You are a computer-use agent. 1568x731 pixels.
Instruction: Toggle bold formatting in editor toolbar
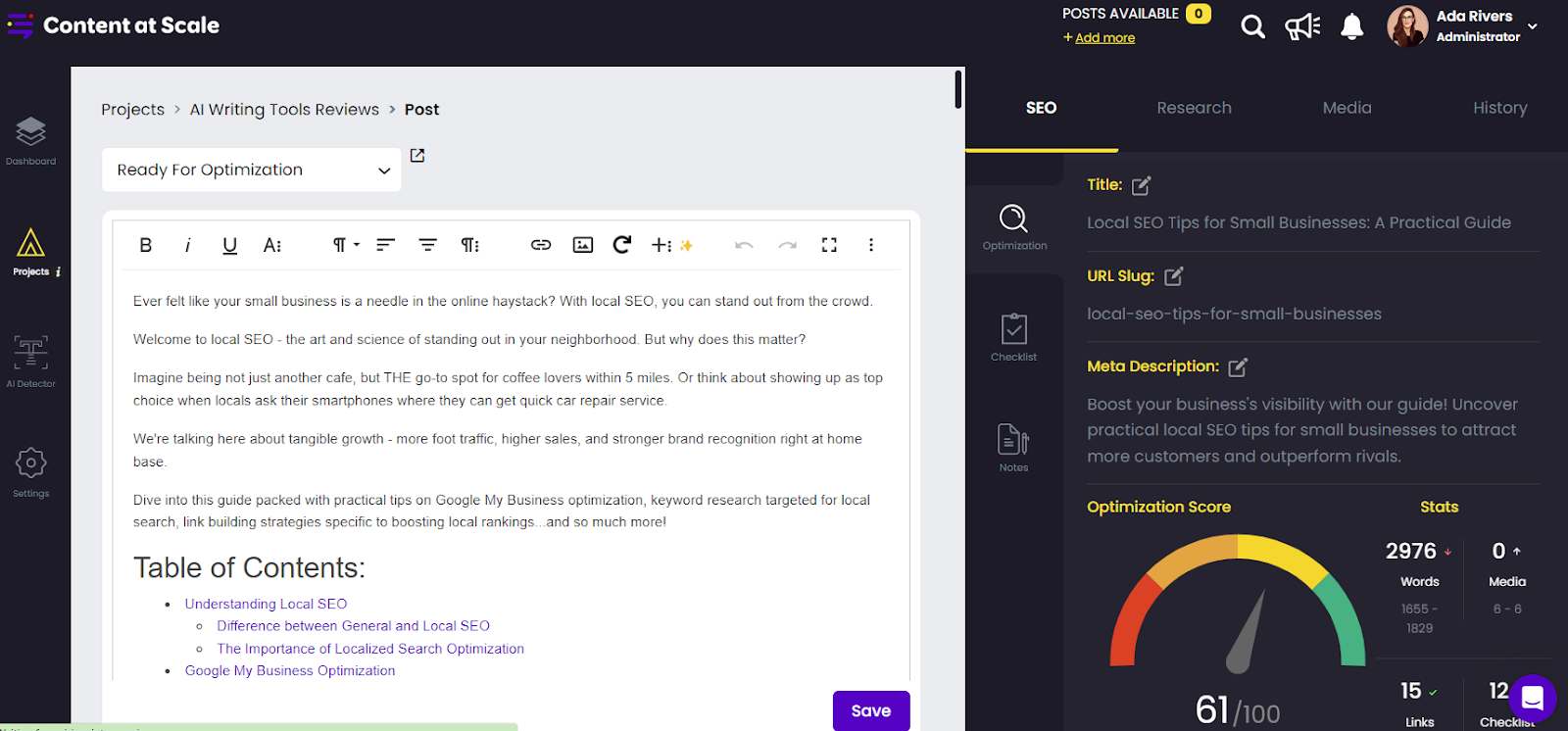(x=146, y=245)
